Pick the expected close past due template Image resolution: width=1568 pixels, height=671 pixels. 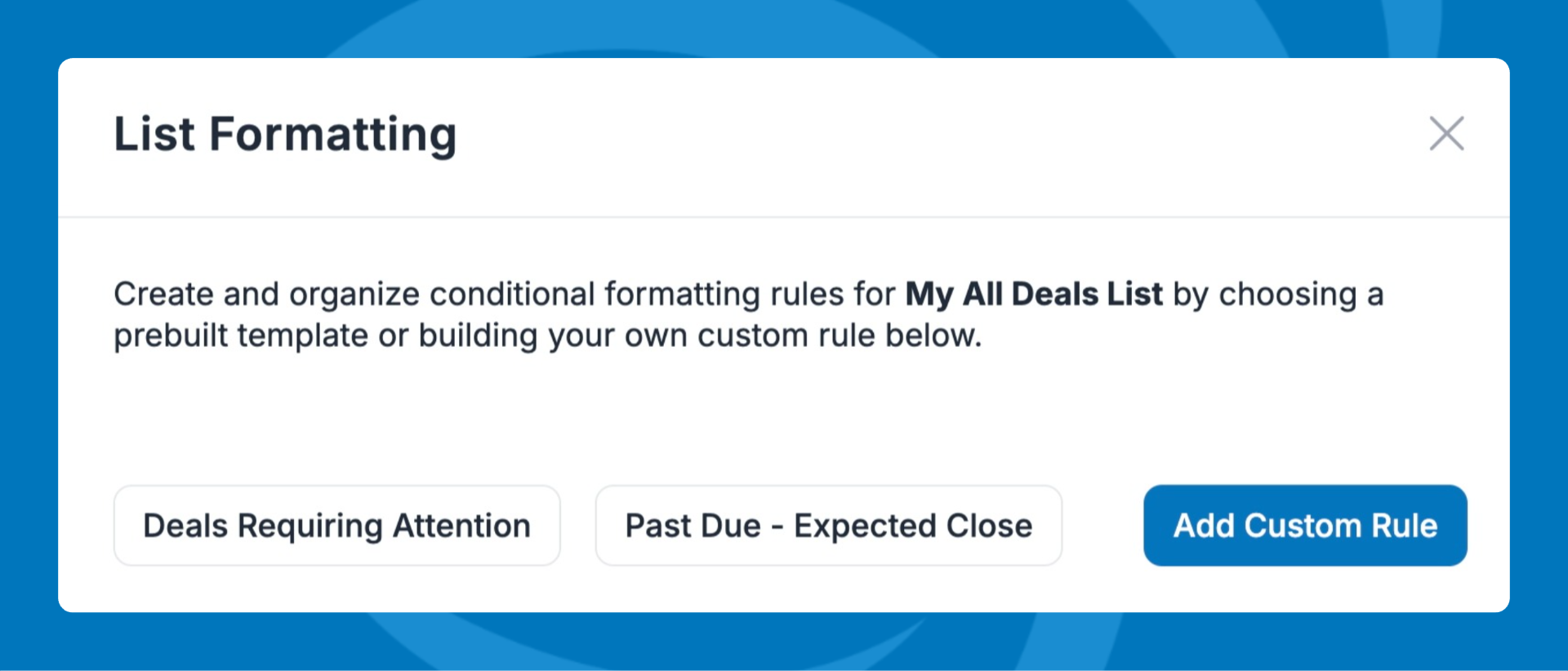coord(828,526)
